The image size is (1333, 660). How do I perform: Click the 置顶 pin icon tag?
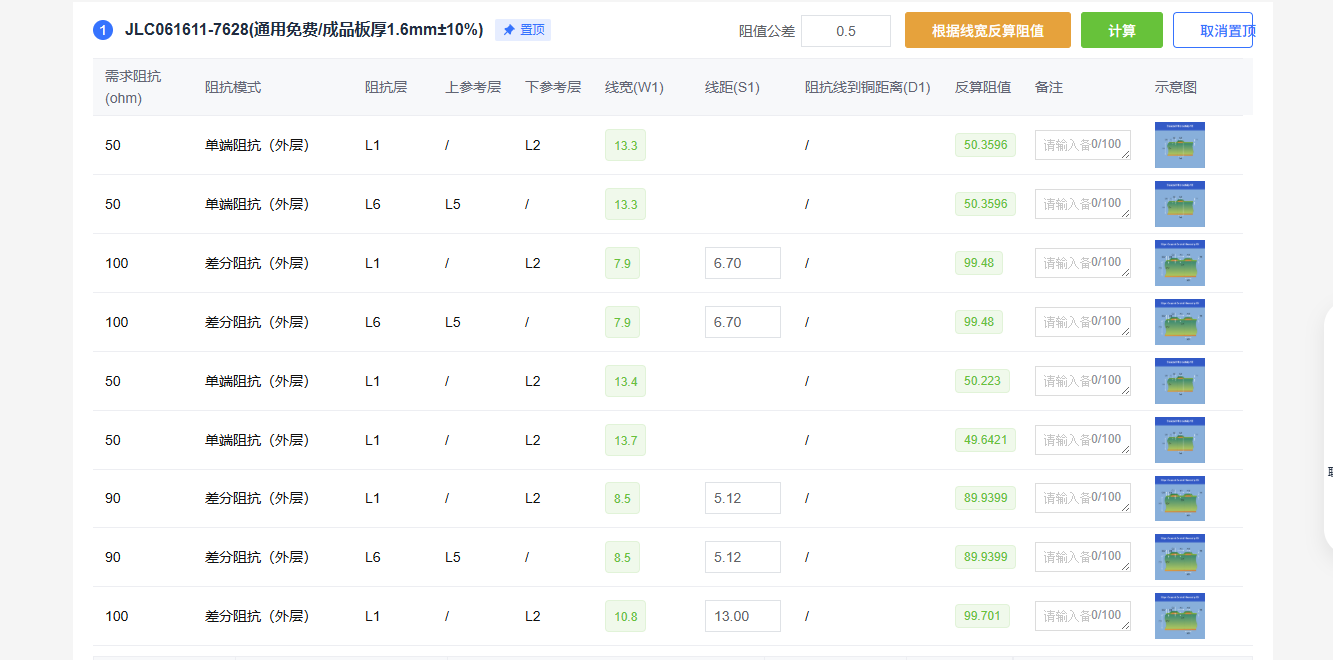[x=523, y=30]
